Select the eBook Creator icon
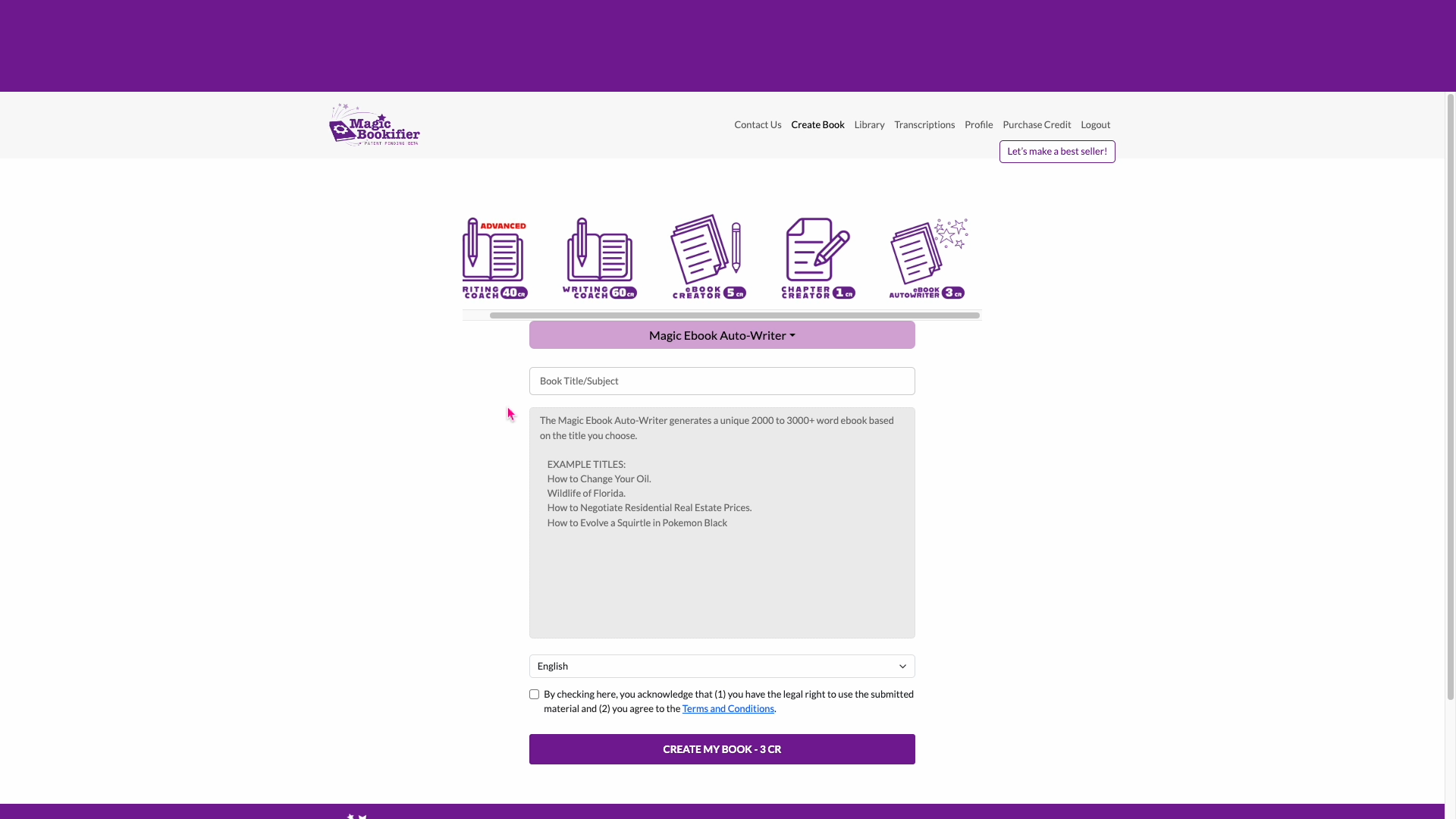1456x819 pixels. click(707, 256)
